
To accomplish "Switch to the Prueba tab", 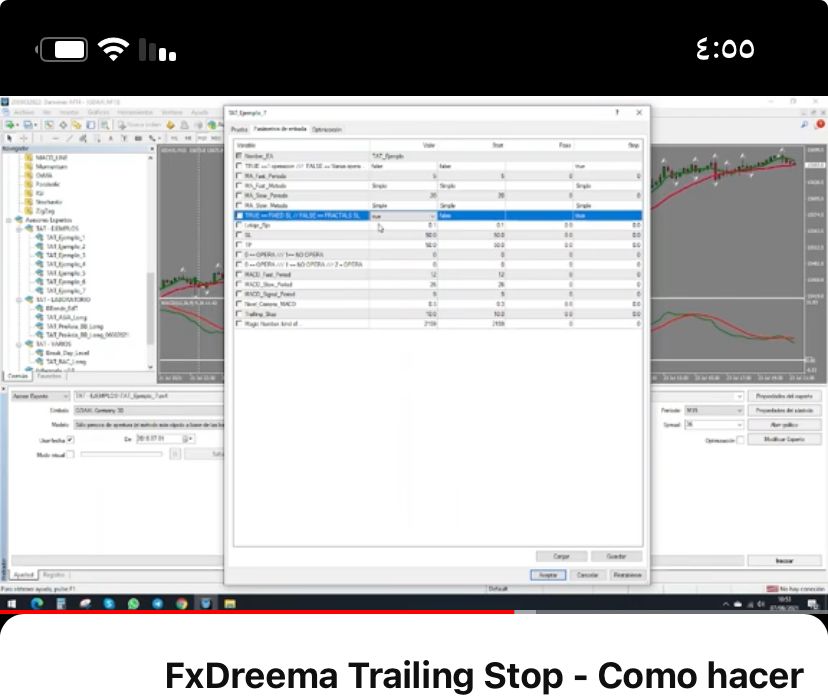I will click(x=239, y=129).
